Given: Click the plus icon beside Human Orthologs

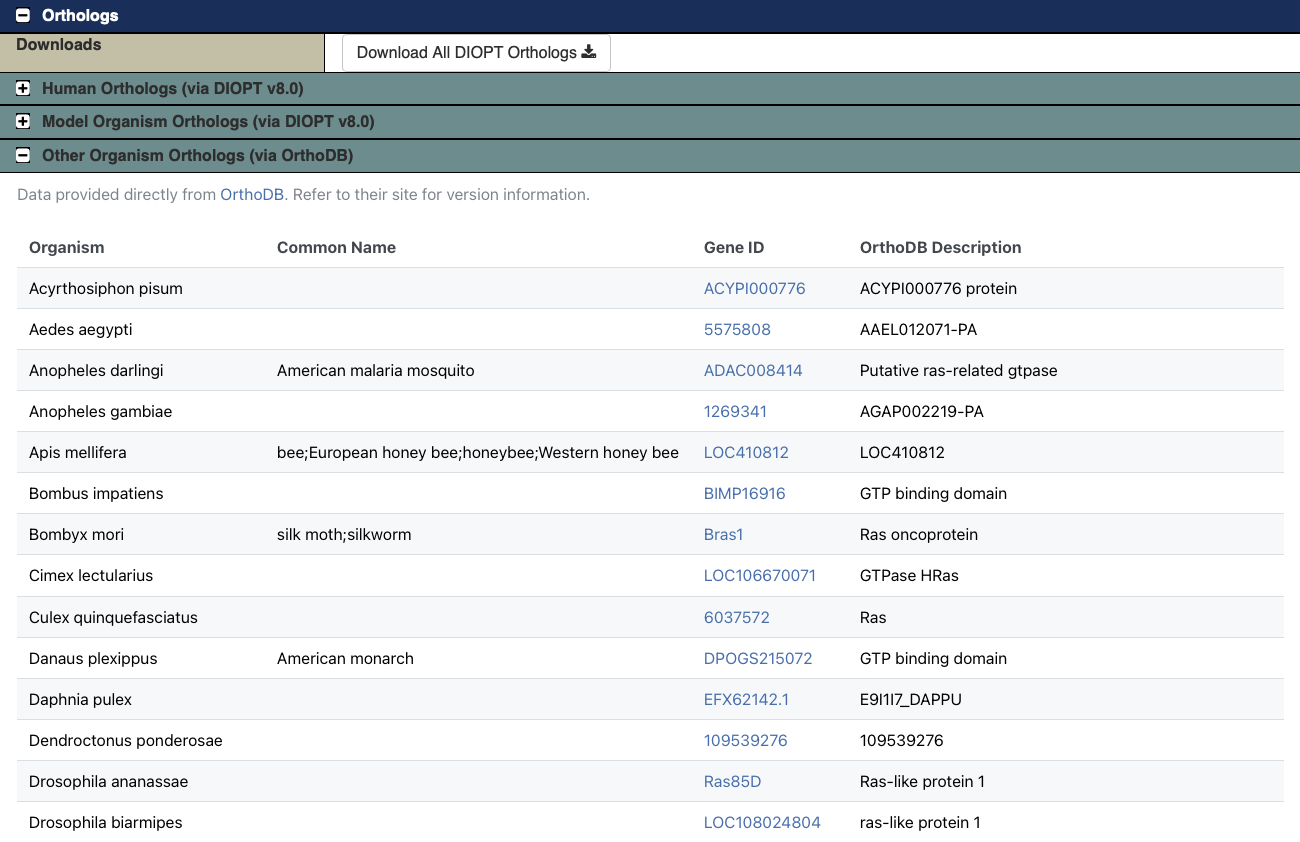Looking at the screenshot, I should click(22, 88).
